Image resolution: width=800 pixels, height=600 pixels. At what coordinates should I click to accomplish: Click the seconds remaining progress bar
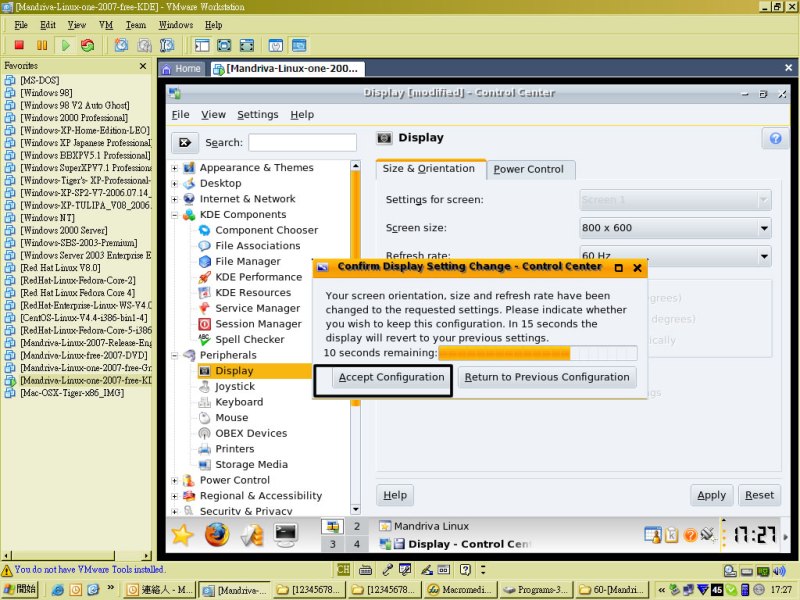(x=537, y=353)
